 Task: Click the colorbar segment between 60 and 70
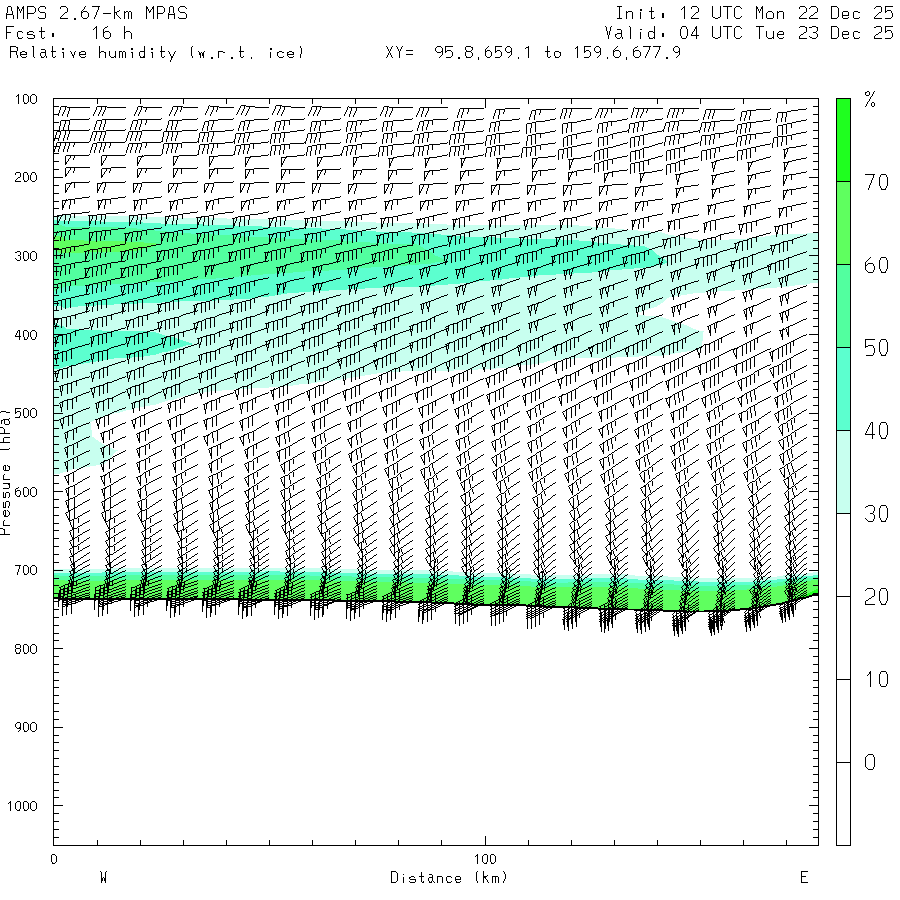click(x=843, y=223)
